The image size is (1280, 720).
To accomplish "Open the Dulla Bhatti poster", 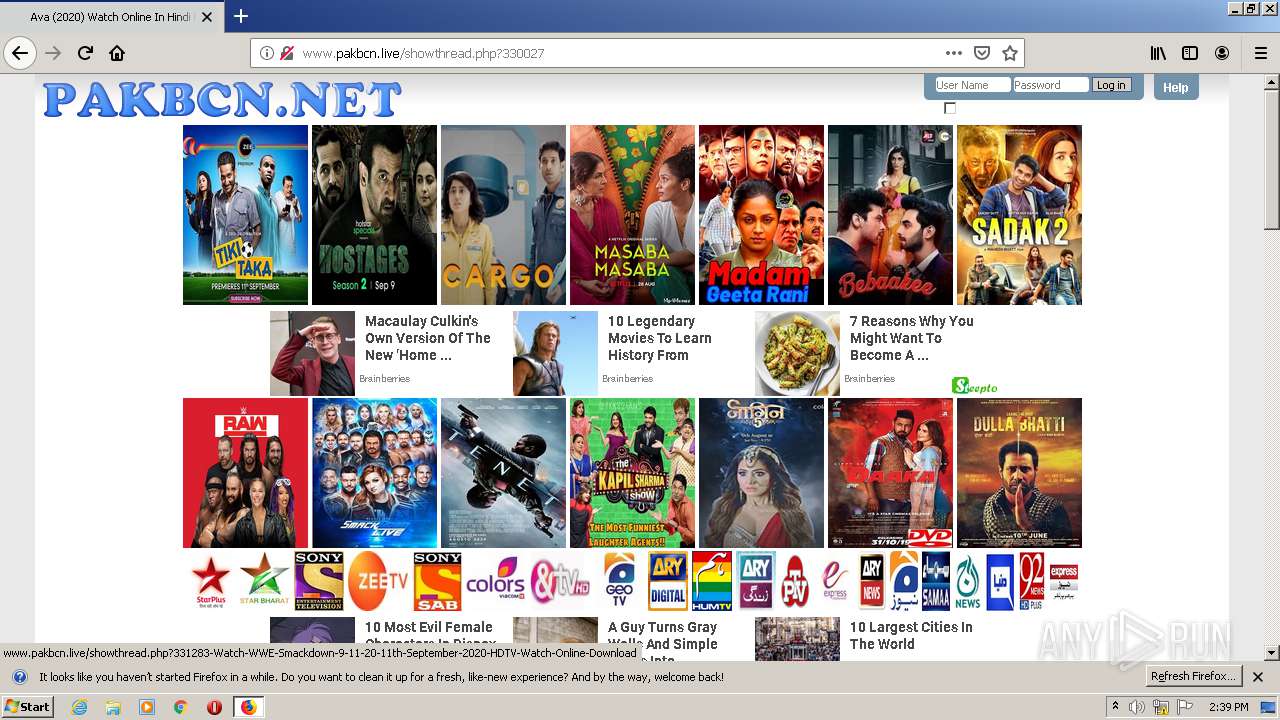I will tap(1019, 473).
